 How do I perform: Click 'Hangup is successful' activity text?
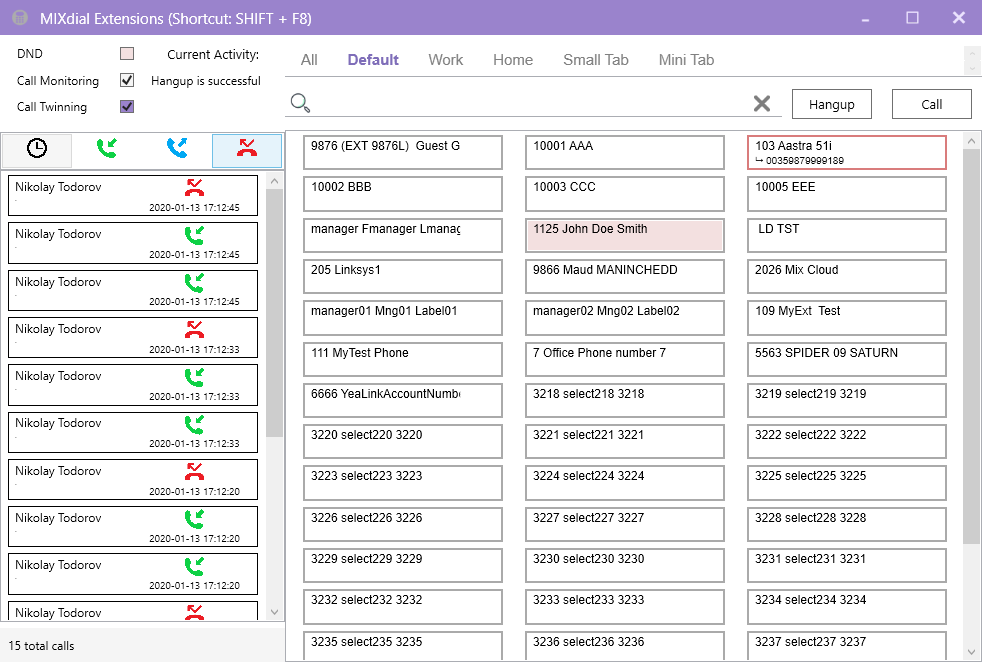point(205,81)
